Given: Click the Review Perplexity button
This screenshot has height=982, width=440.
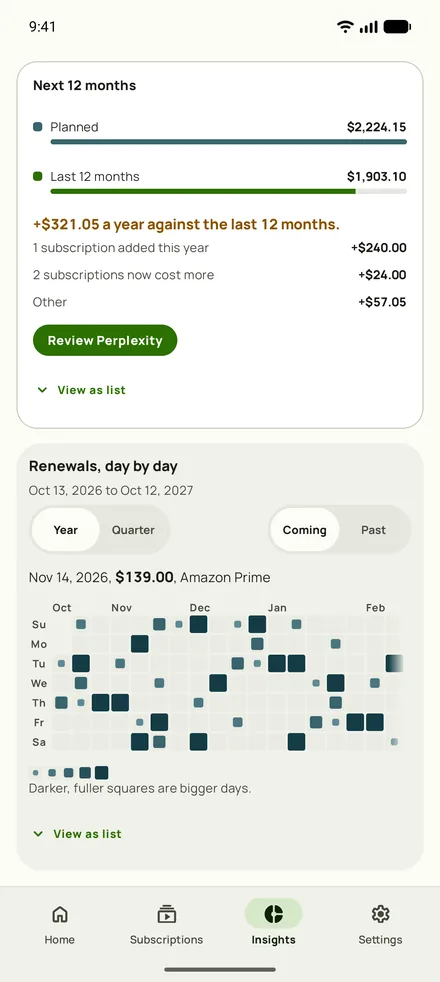Looking at the screenshot, I should tap(105, 341).
